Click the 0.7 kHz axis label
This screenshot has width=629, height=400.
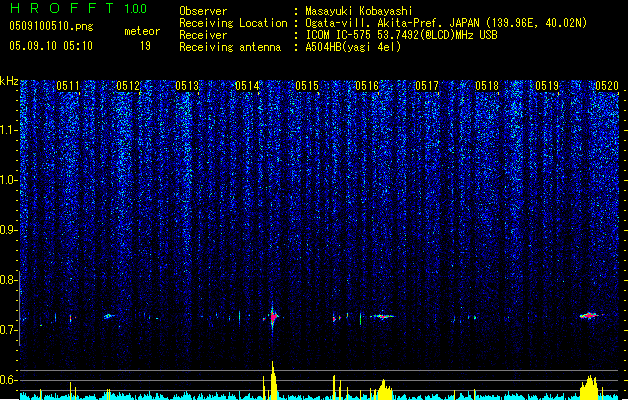coord(8,330)
